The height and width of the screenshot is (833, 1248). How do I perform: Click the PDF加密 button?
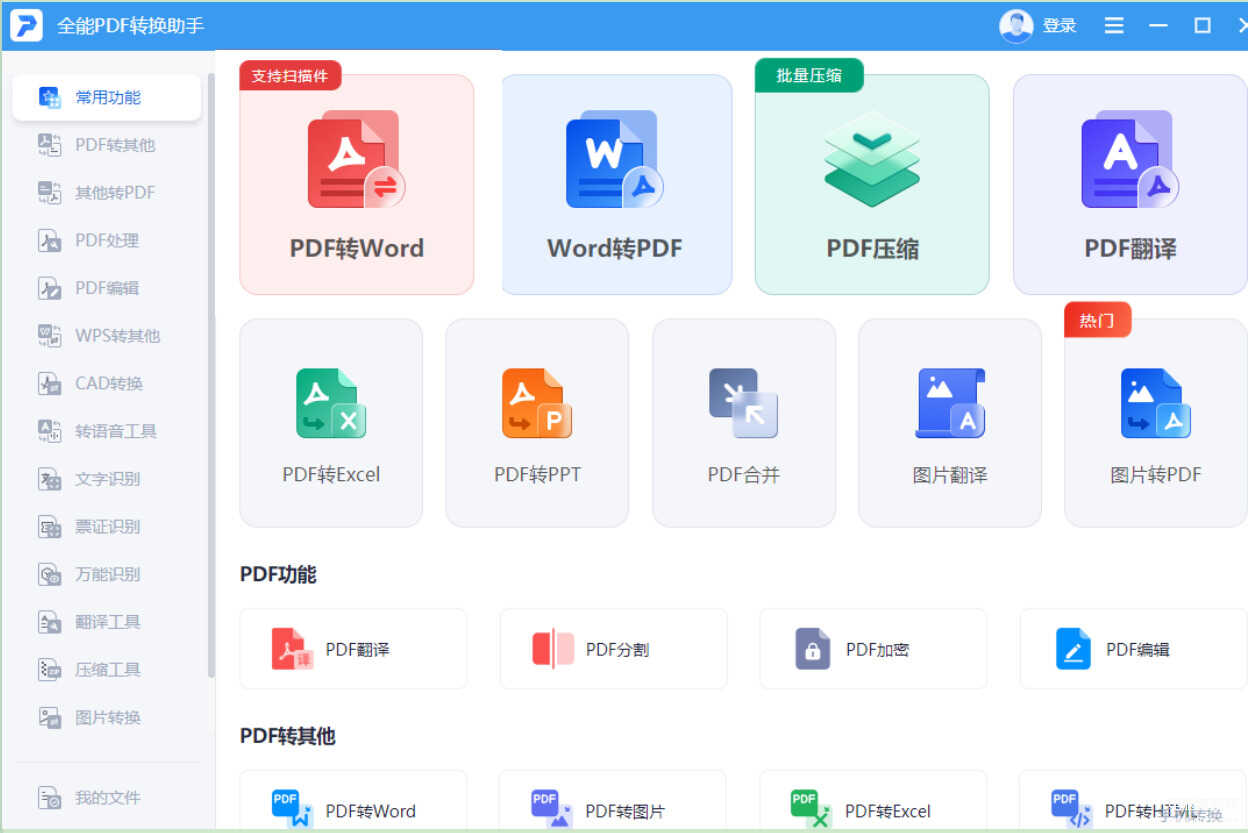coord(873,649)
